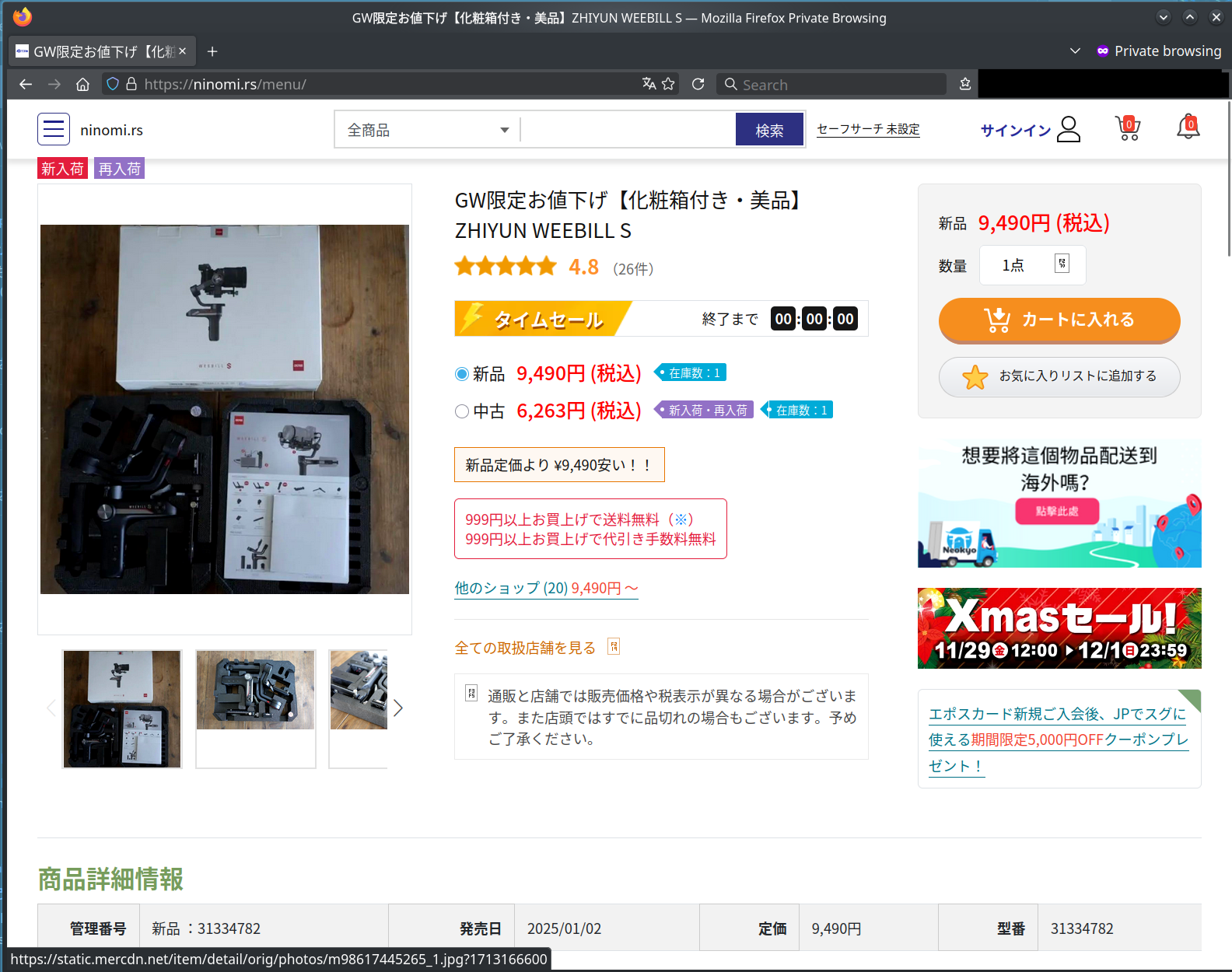The image size is (1232, 972).
Task: Open the 全ての取扱店舗を見る link
Action: (x=525, y=647)
